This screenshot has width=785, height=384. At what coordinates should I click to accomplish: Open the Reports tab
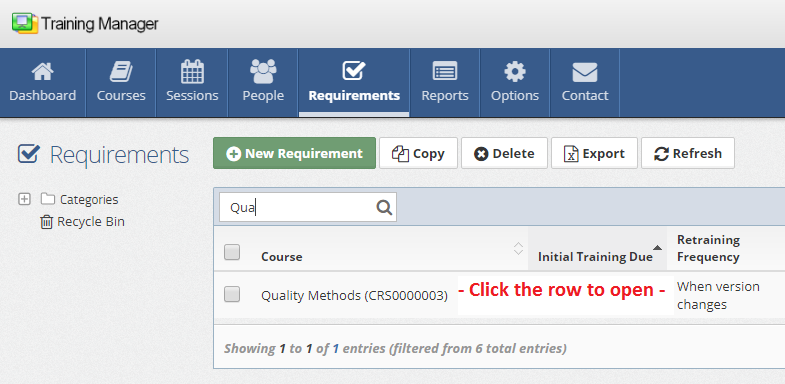445,83
